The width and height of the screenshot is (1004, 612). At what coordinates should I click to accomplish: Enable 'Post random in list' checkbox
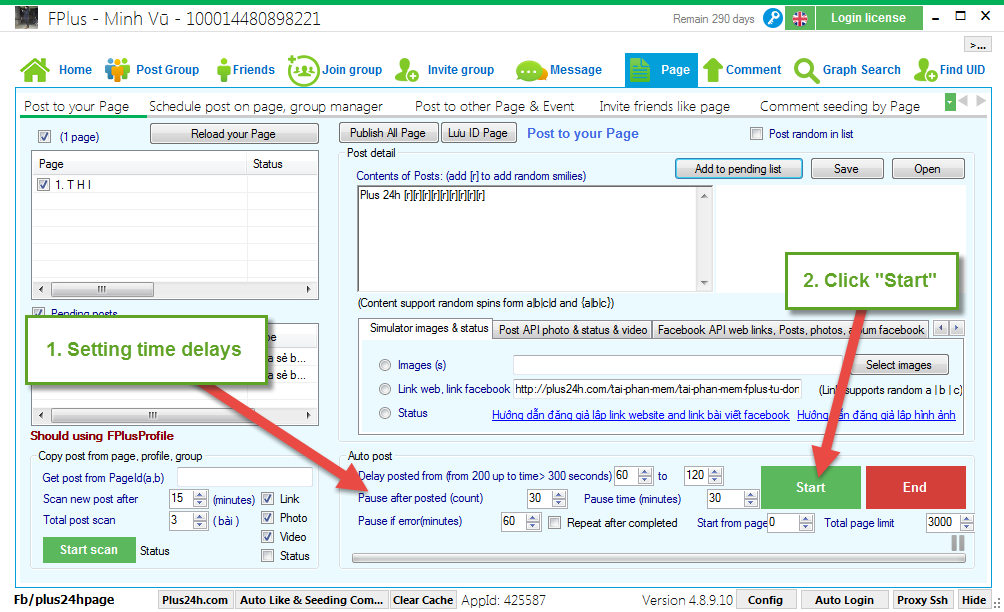click(x=757, y=134)
